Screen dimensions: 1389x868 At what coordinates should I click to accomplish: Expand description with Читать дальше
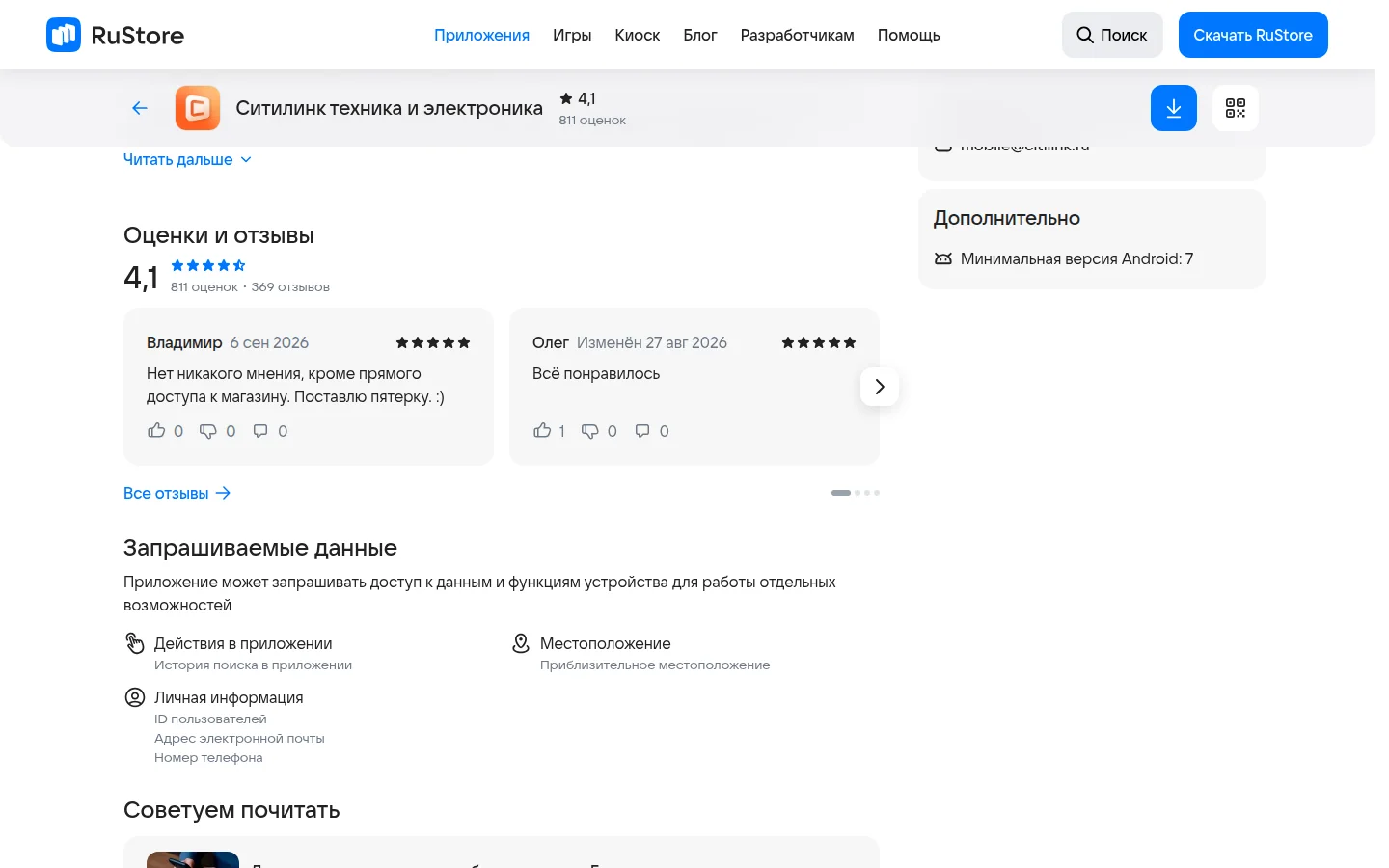(x=187, y=159)
